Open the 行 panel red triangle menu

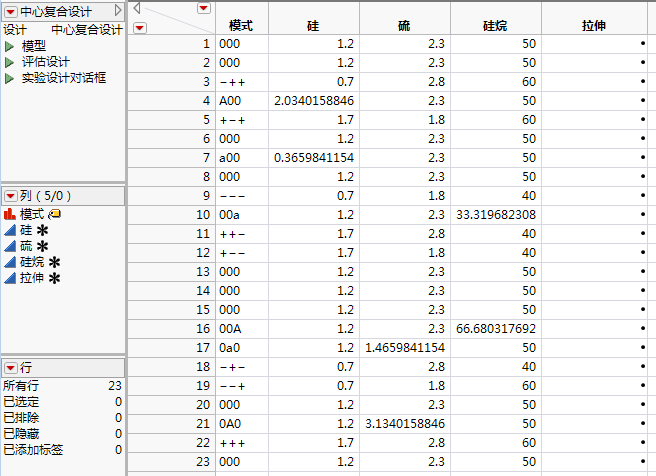10,368
